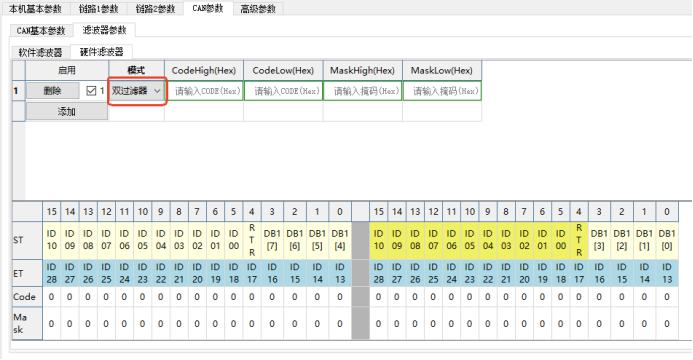
Task: Focus the CodeLow(Hex) input field
Action: pos(283,91)
